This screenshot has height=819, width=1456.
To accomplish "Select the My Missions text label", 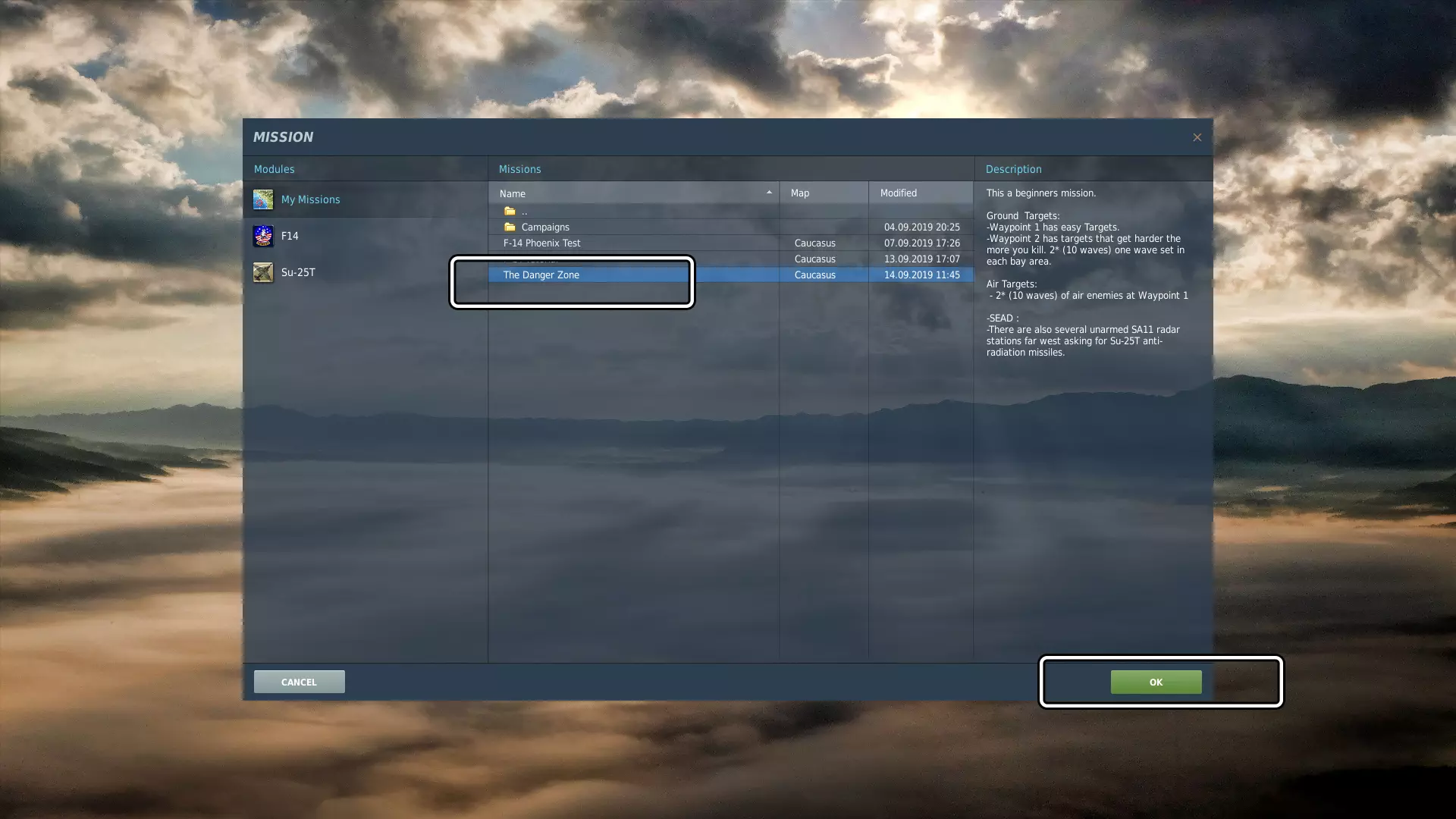I will click(x=310, y=199).
